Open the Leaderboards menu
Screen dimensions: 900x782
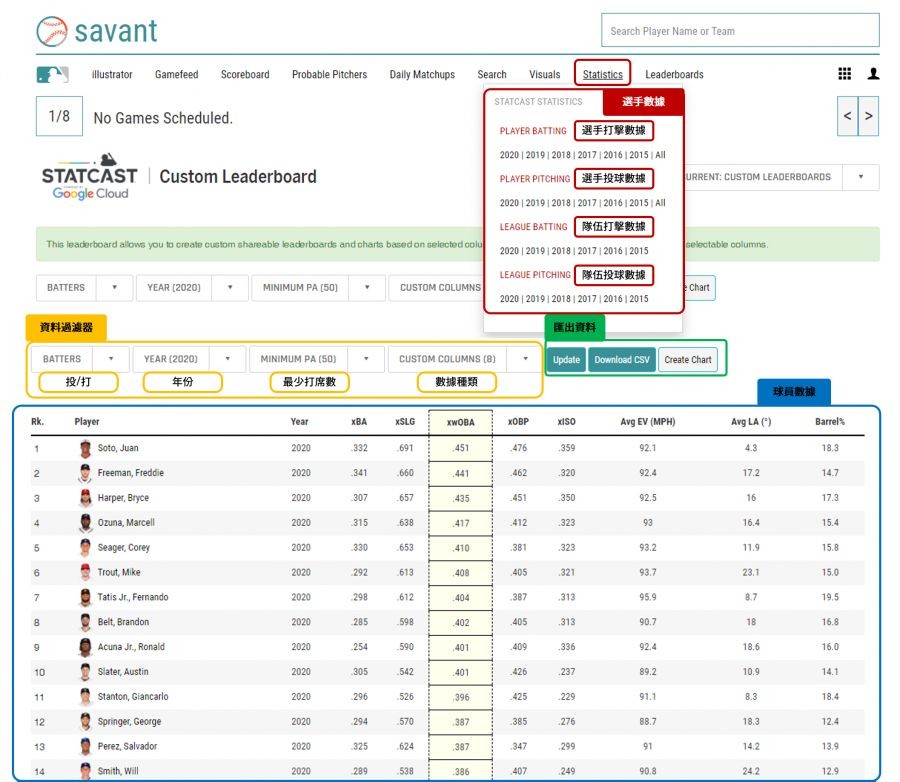point(674,74)
